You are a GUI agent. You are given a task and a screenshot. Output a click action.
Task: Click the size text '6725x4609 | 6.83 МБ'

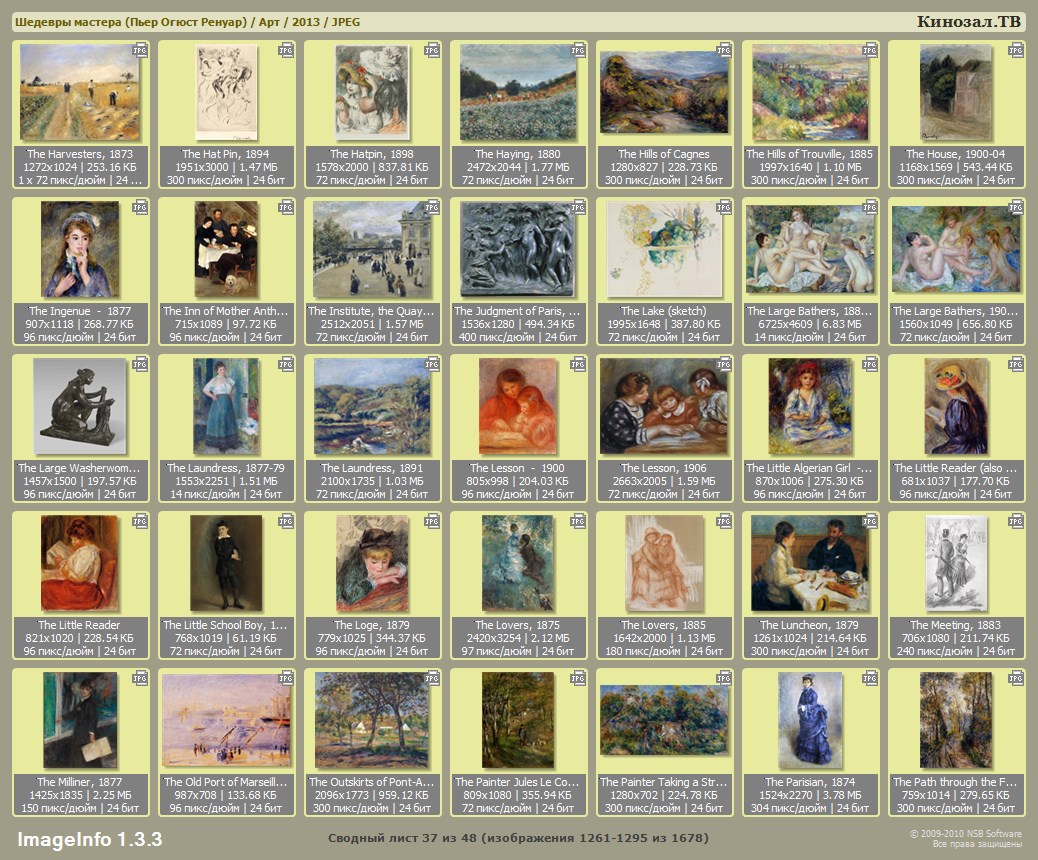tap(810, 324)
